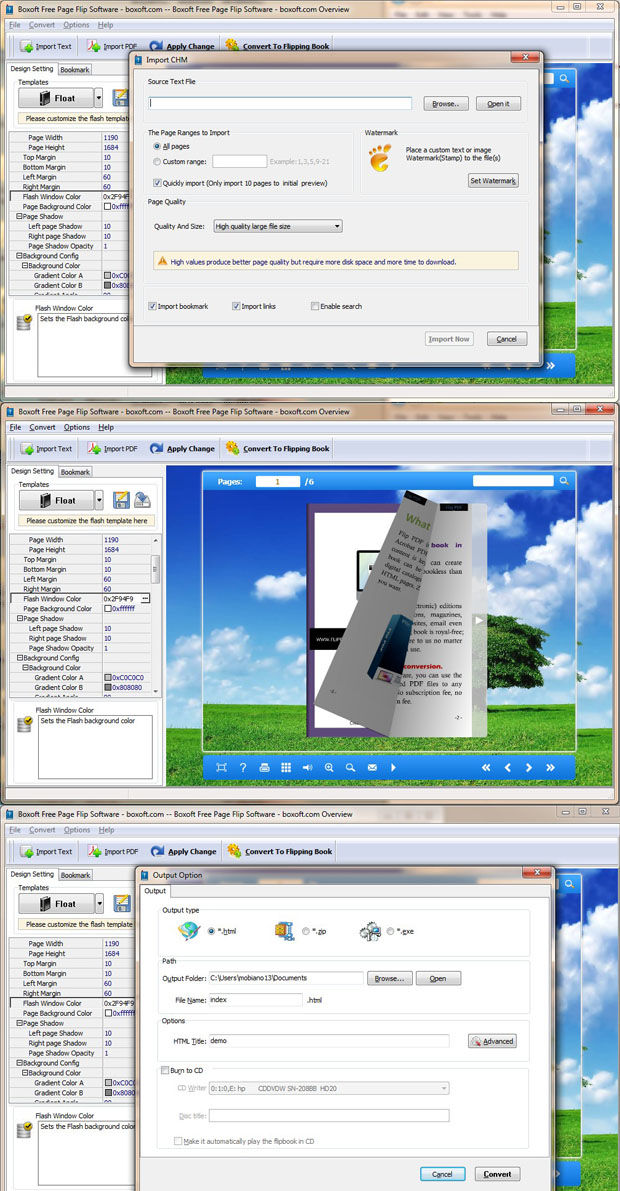Check the Enable search checkbox
Image resolution: width=620 pixels, height=1191 pixels.
tap(315, 306)
